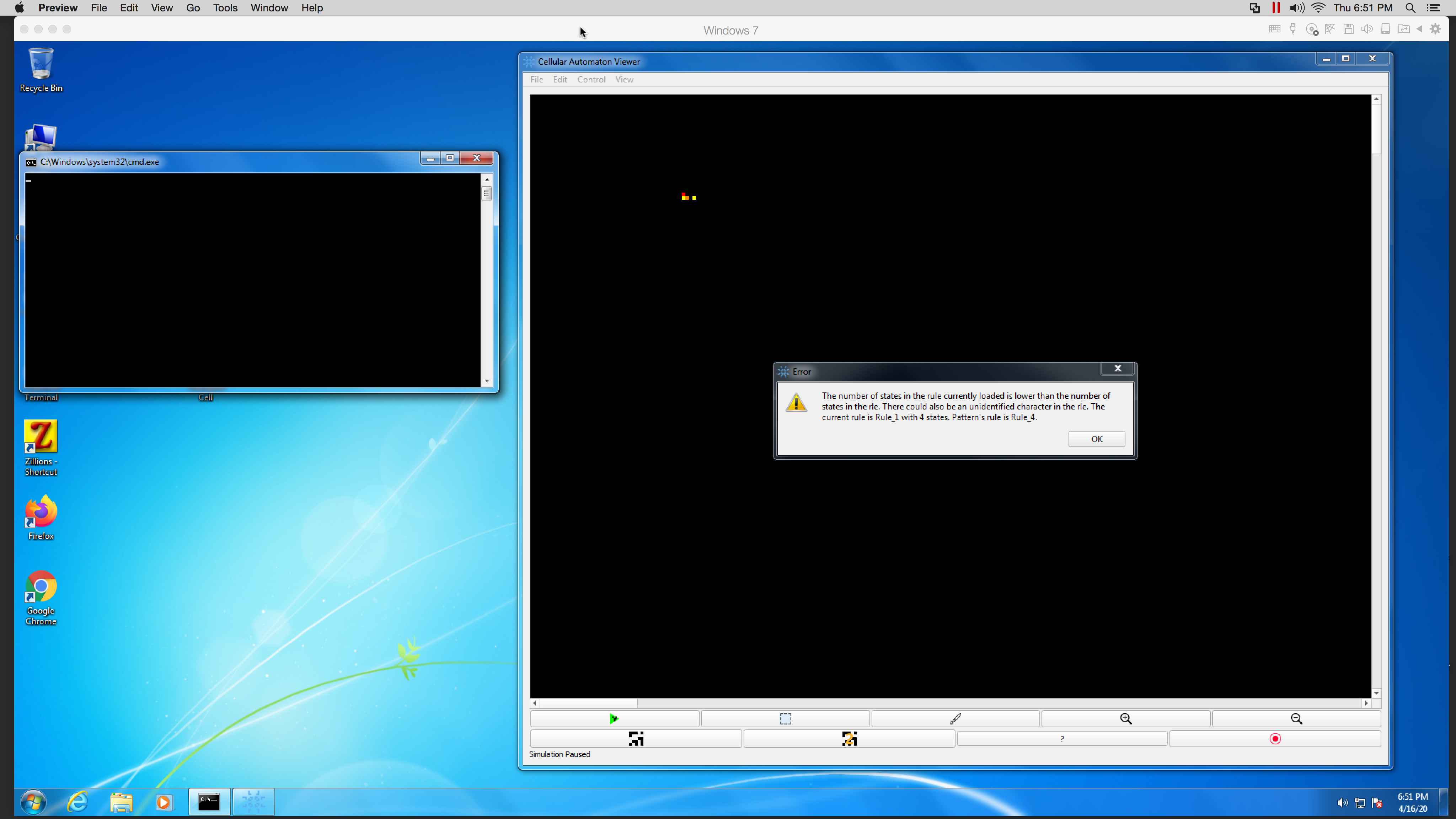Launch Internet Explorer from the taskbar
The height and width of the screenshot is (819, 1456).
point(78,802)
